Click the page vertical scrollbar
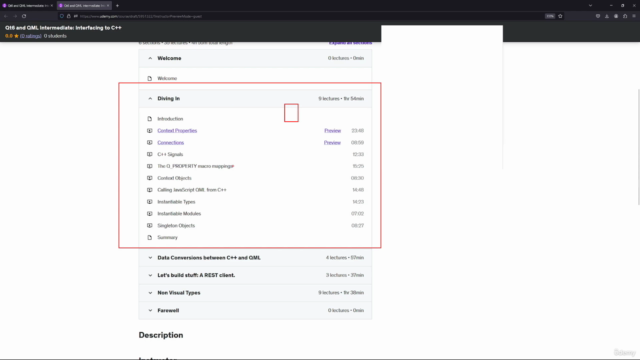The width and height of the screenshot is (640, 360). [x=638, y=147]
